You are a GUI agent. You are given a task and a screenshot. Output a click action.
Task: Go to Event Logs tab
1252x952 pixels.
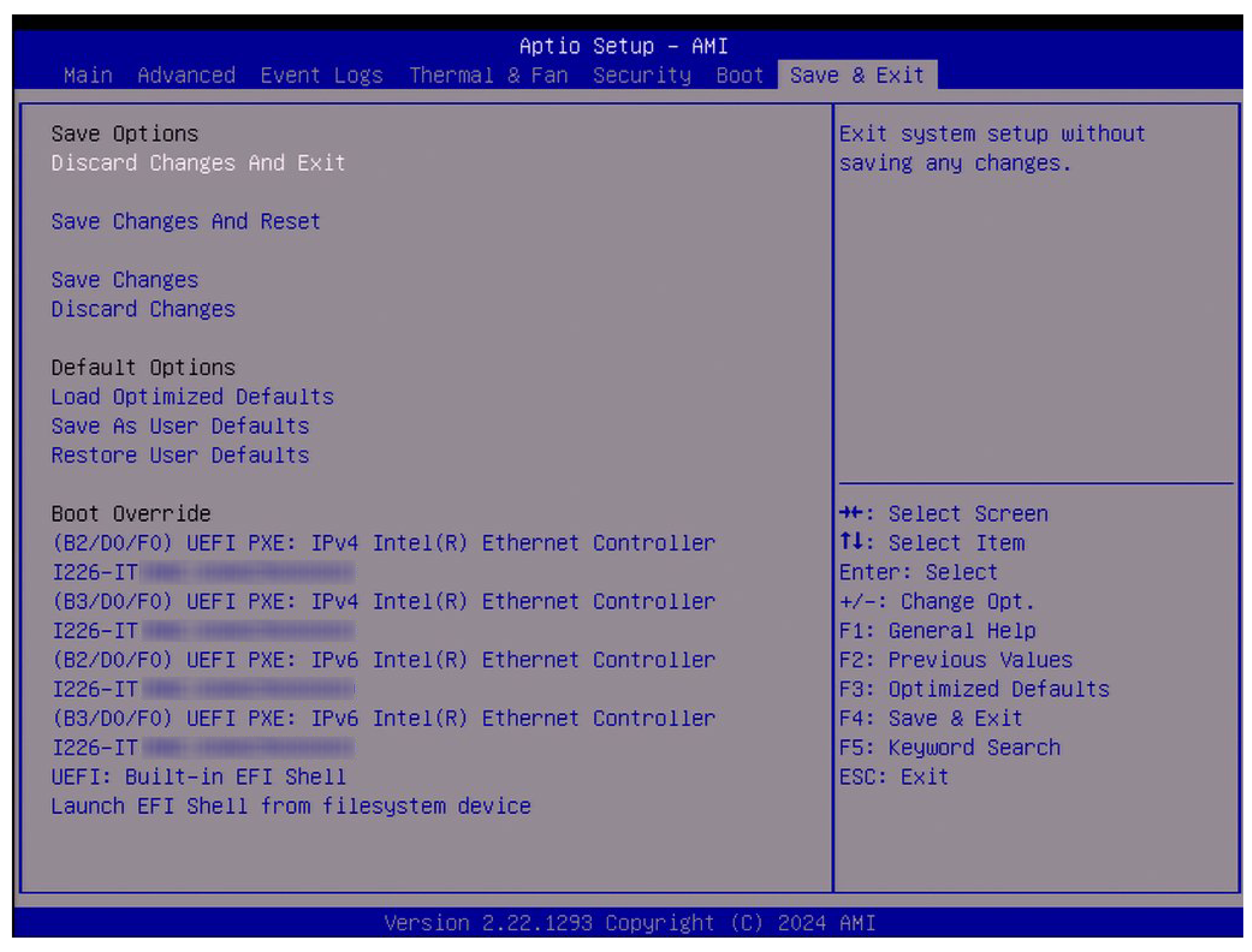coord(321,75)
